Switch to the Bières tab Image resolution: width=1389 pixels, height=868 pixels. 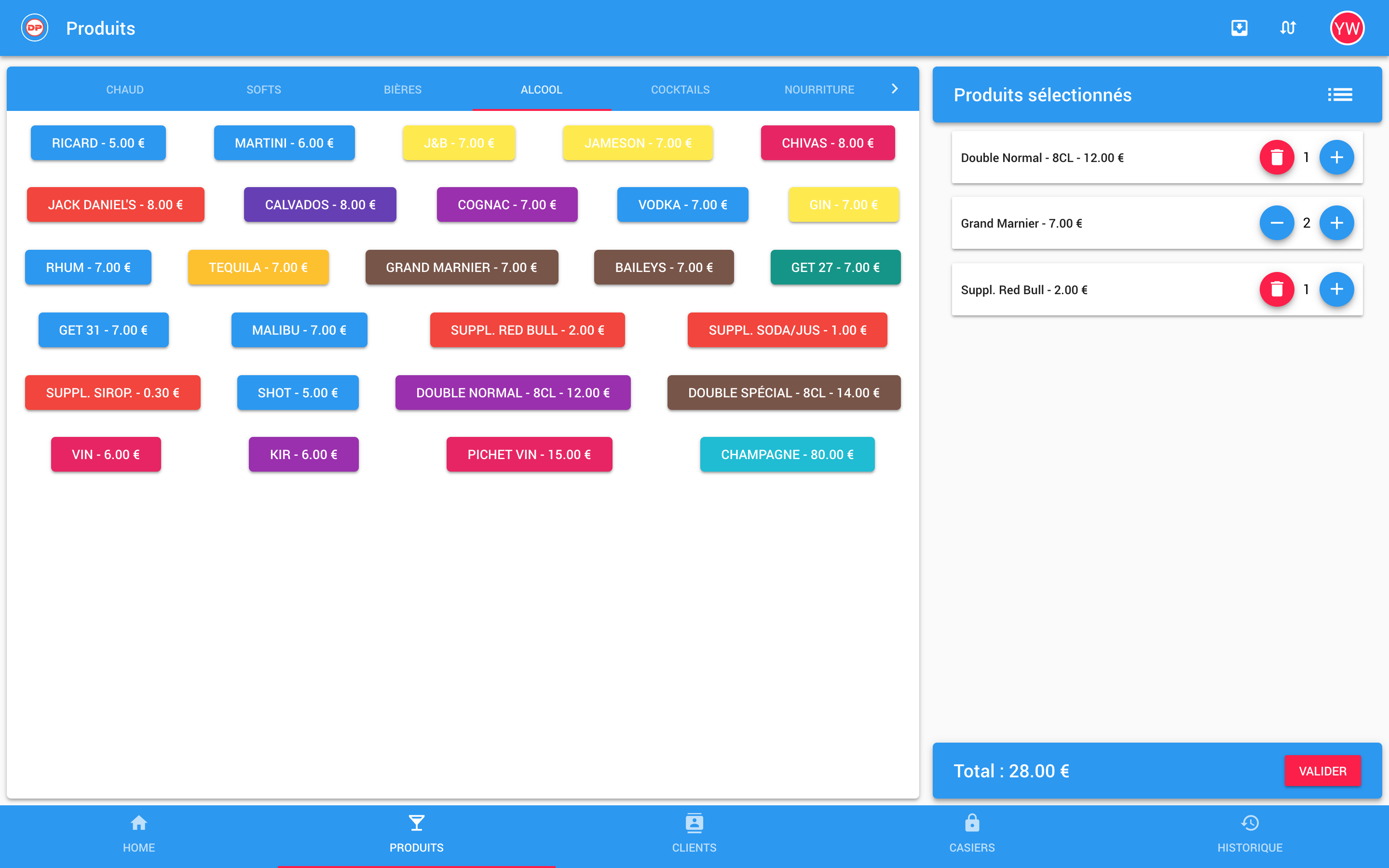coord(402,90)
